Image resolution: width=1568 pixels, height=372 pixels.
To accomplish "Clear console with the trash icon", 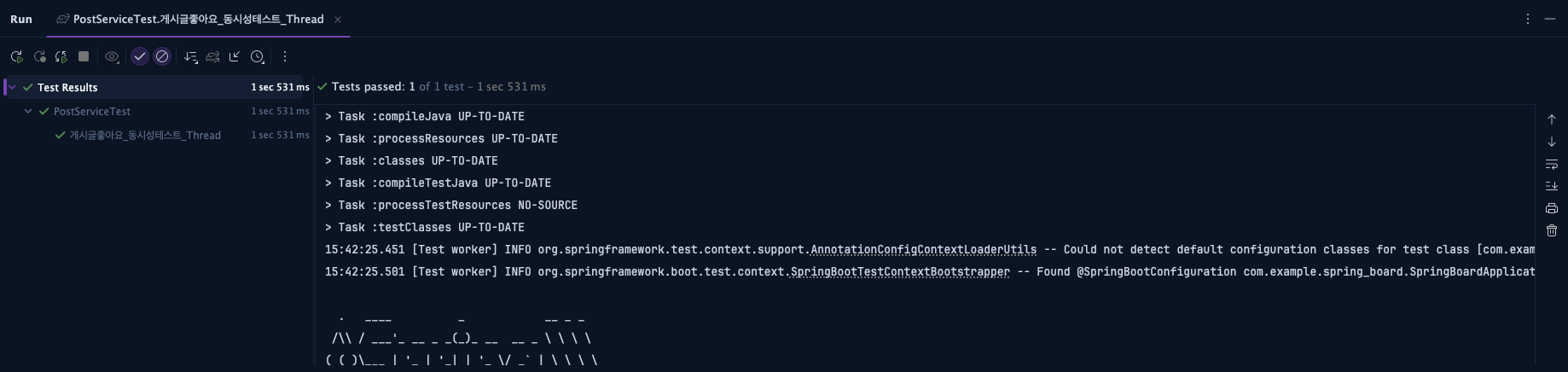I will coord(1551,230).
